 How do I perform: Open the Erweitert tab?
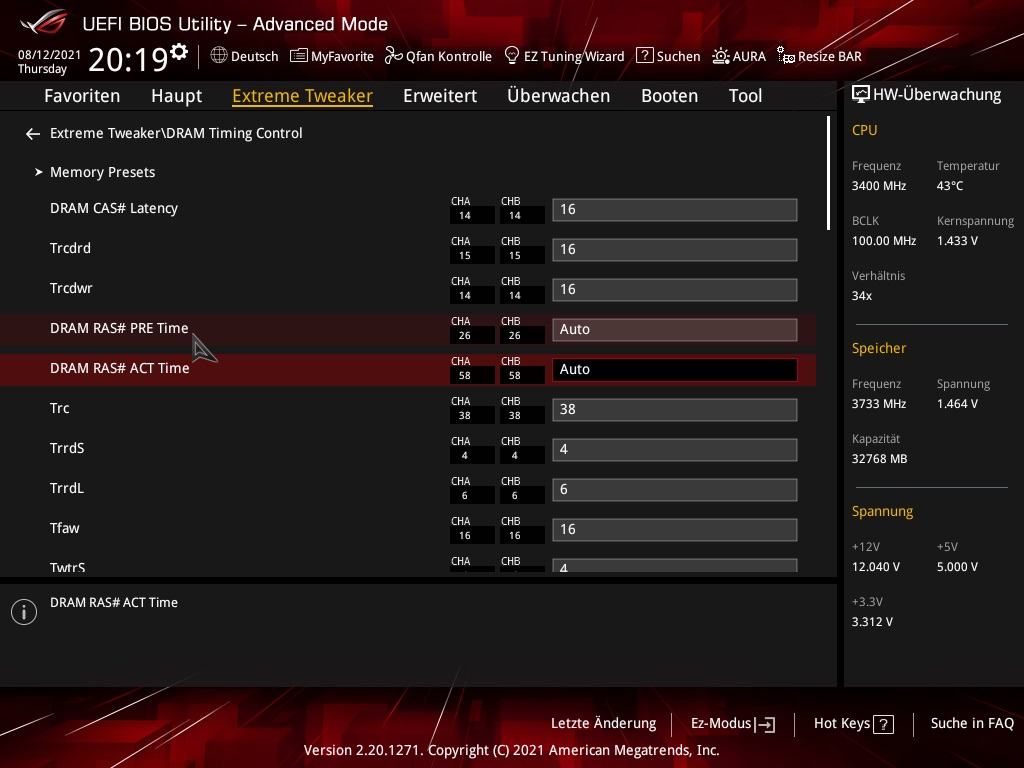(x=440, y=96)
